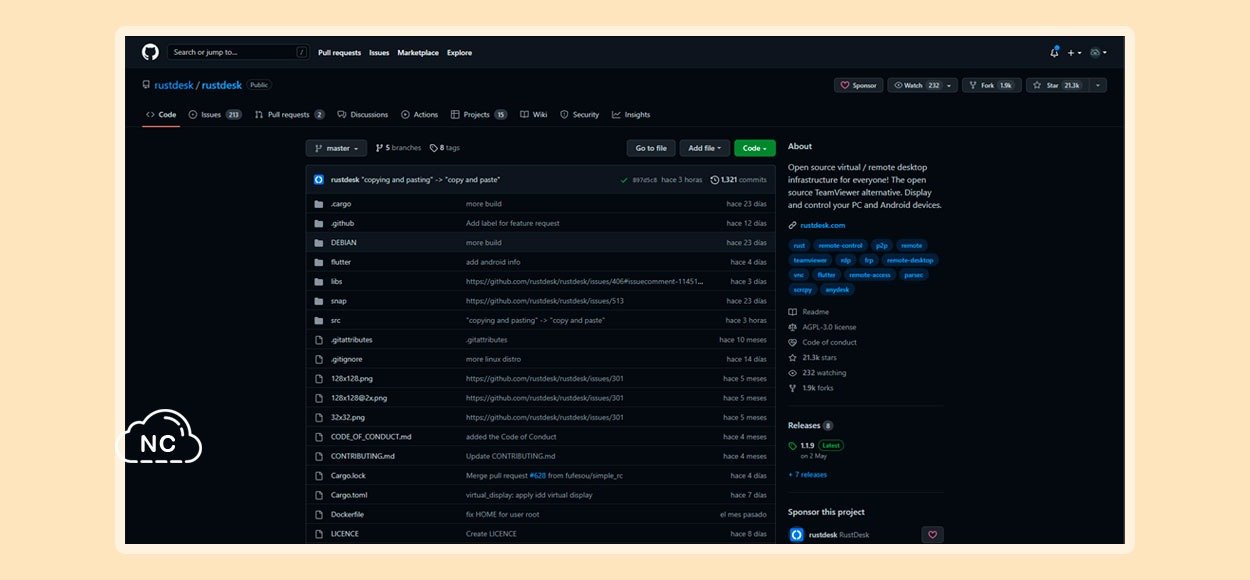Open the GitHub home logo
Viewport: 1250px width, 580px height.
[150, 52]
